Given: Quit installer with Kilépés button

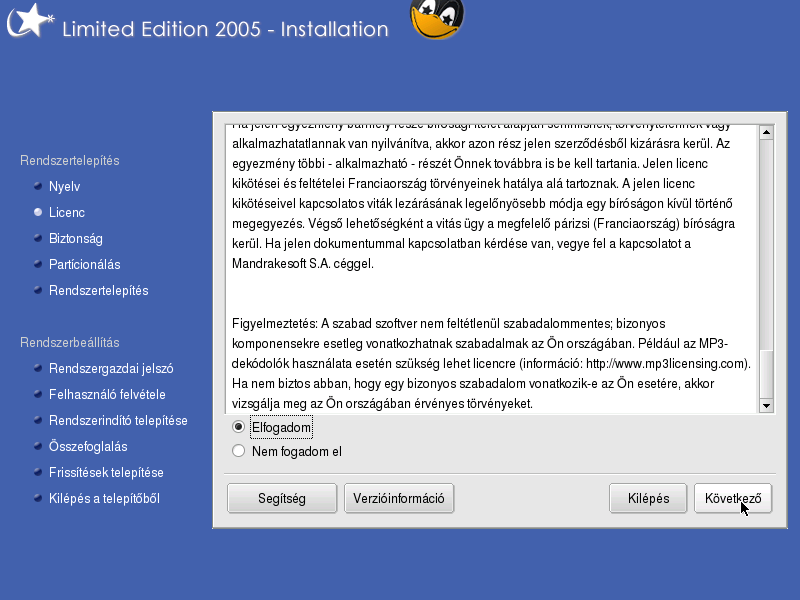Looking at the screenshot, I should [648, 498].
